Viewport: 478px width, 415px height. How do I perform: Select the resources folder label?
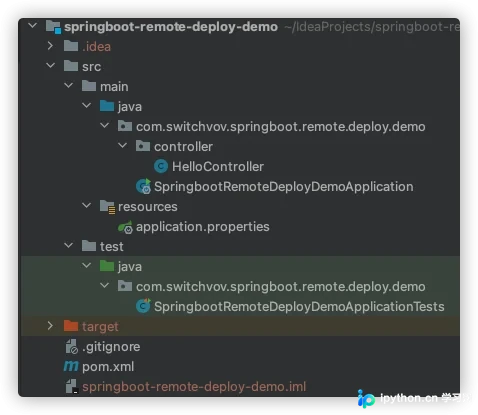coord(148,207)
